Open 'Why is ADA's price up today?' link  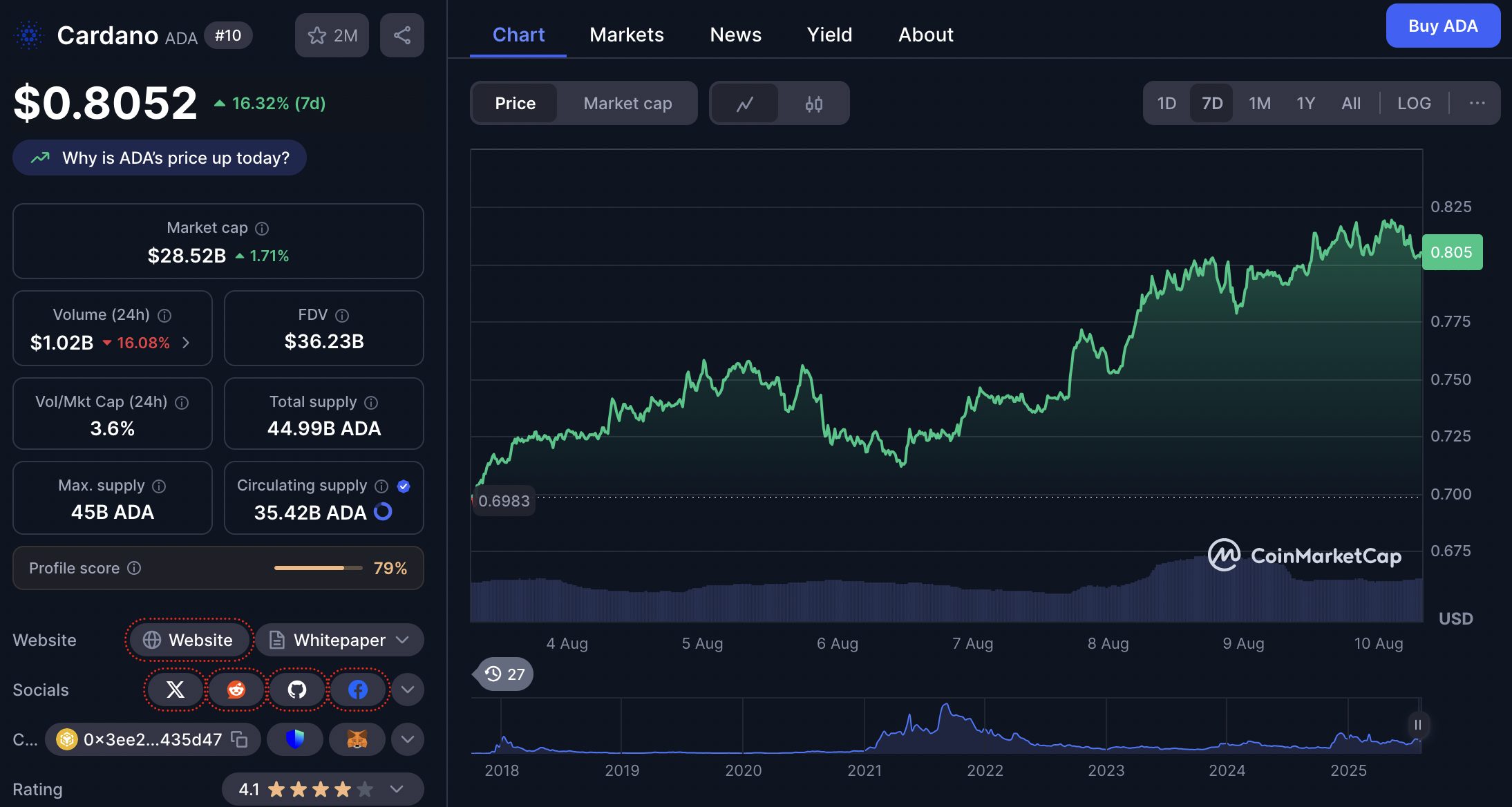tap(159, 158)
